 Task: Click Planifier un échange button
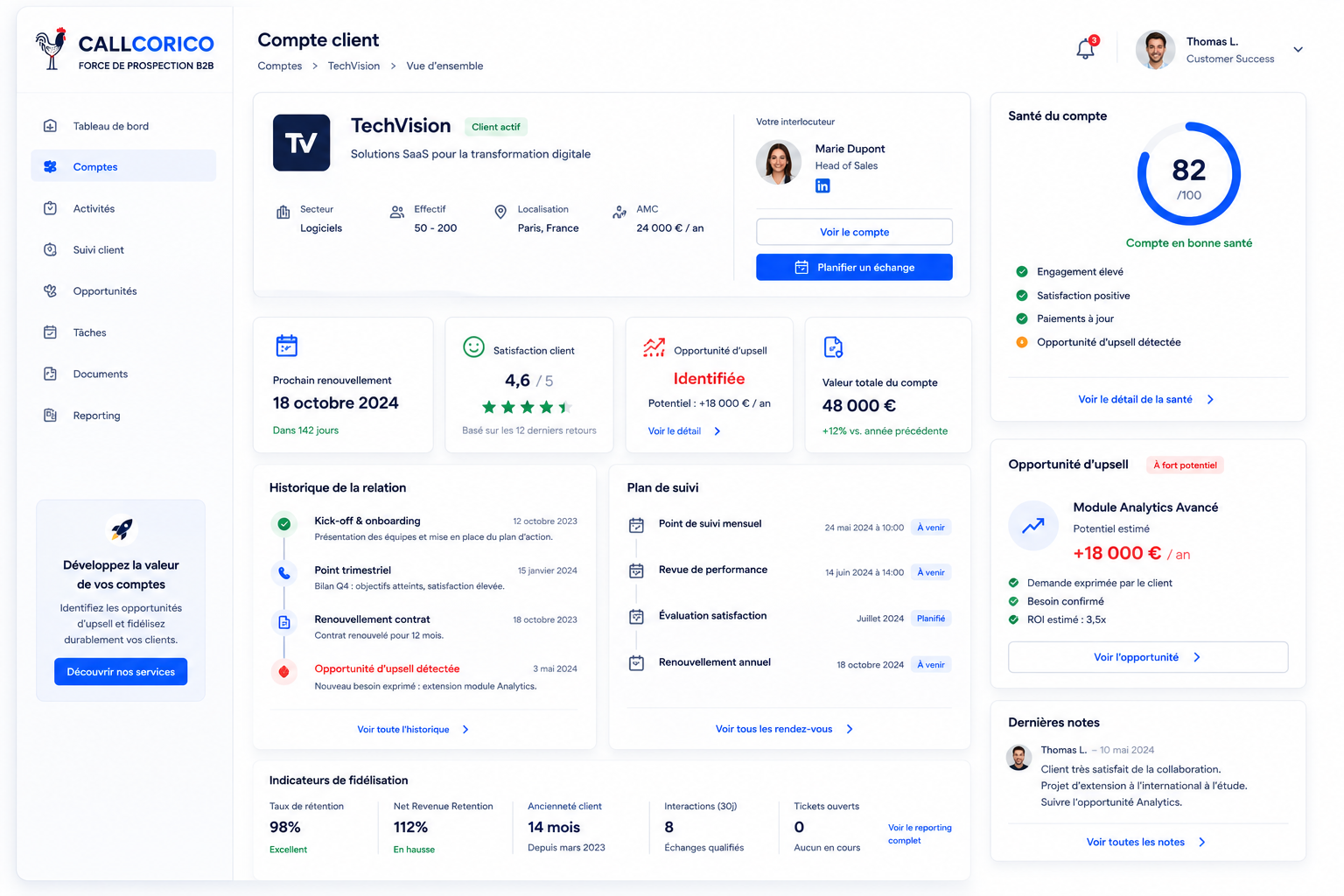pyautogui.click(x=854, y=267)
